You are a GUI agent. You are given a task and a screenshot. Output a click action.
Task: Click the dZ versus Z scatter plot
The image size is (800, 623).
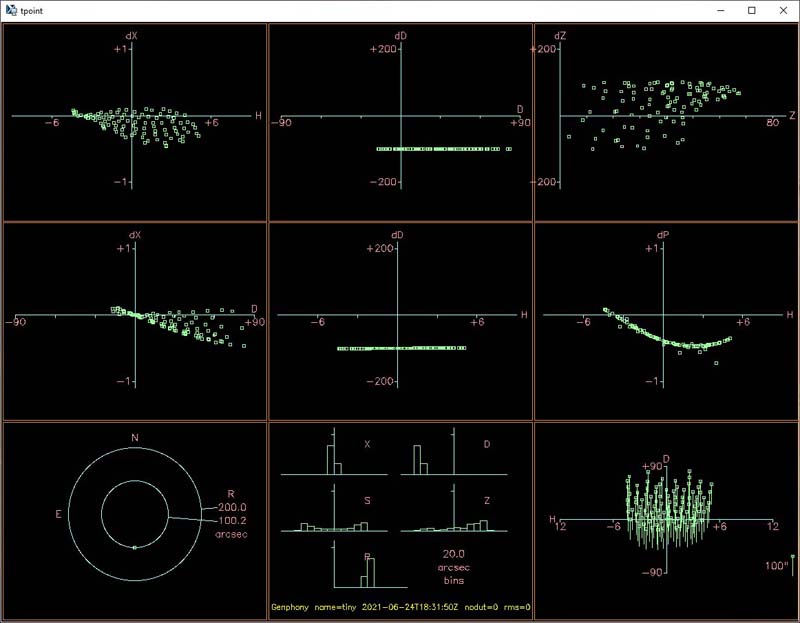click(x=666, y=121)
